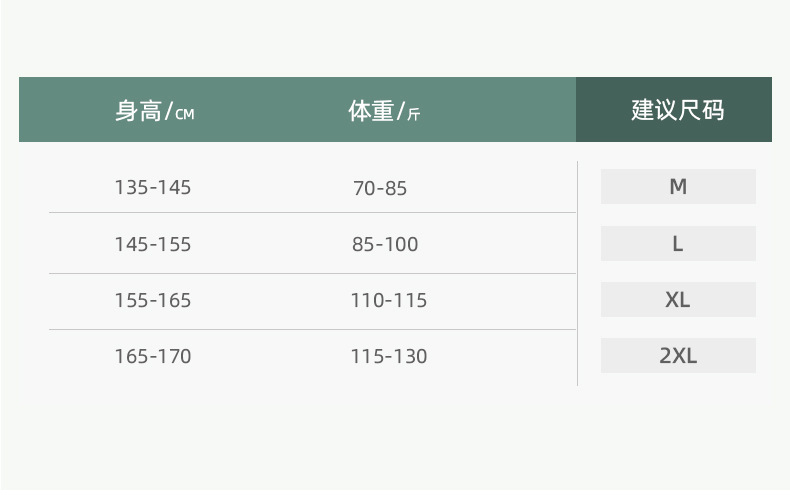Choose the L size badge
The height and width of the screenshot is (501, 790).
coord(678,244)
